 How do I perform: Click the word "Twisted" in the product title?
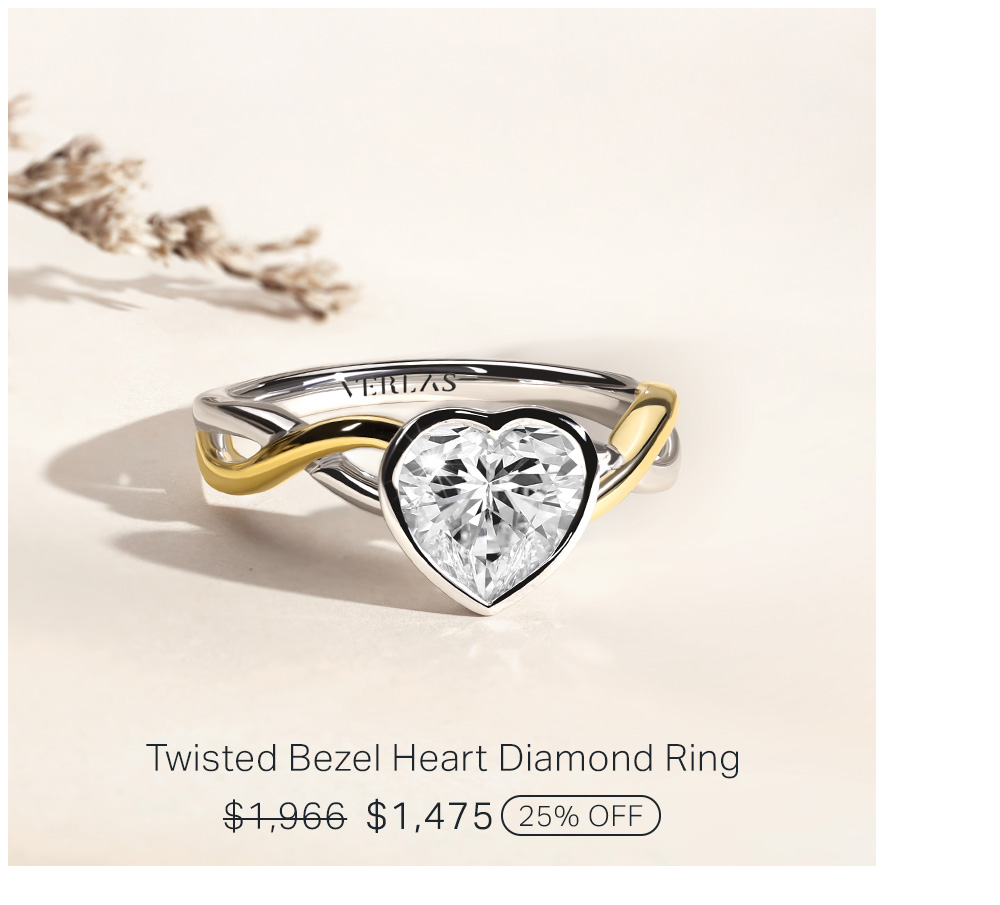[x=212, y=758]
